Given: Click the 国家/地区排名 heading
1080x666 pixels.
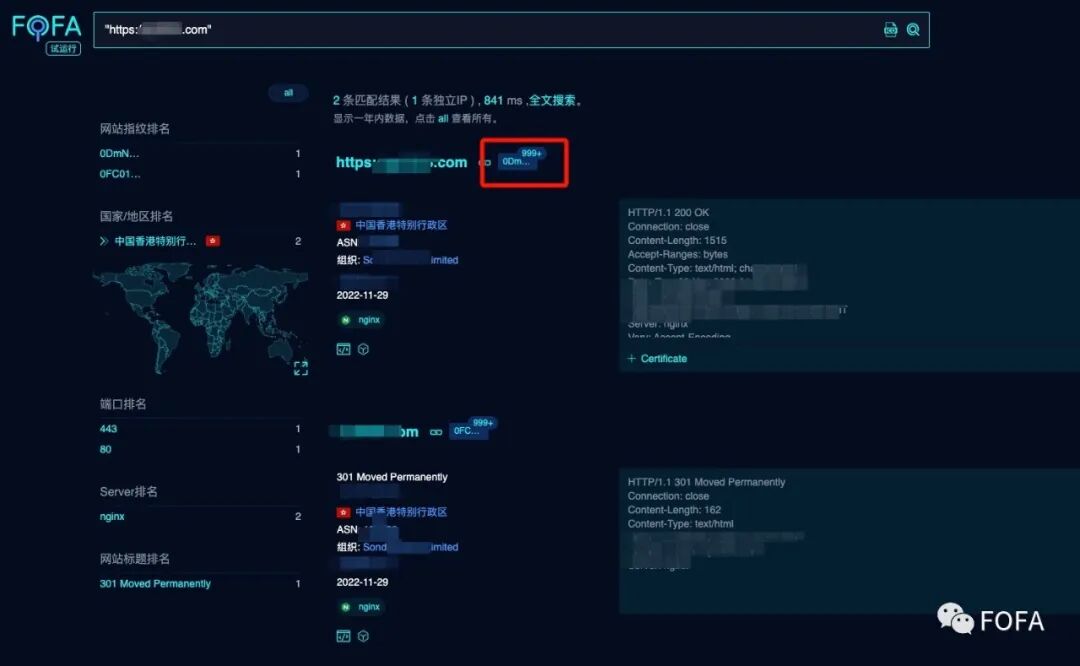Looking at the screenshot, I should point(136,216).
